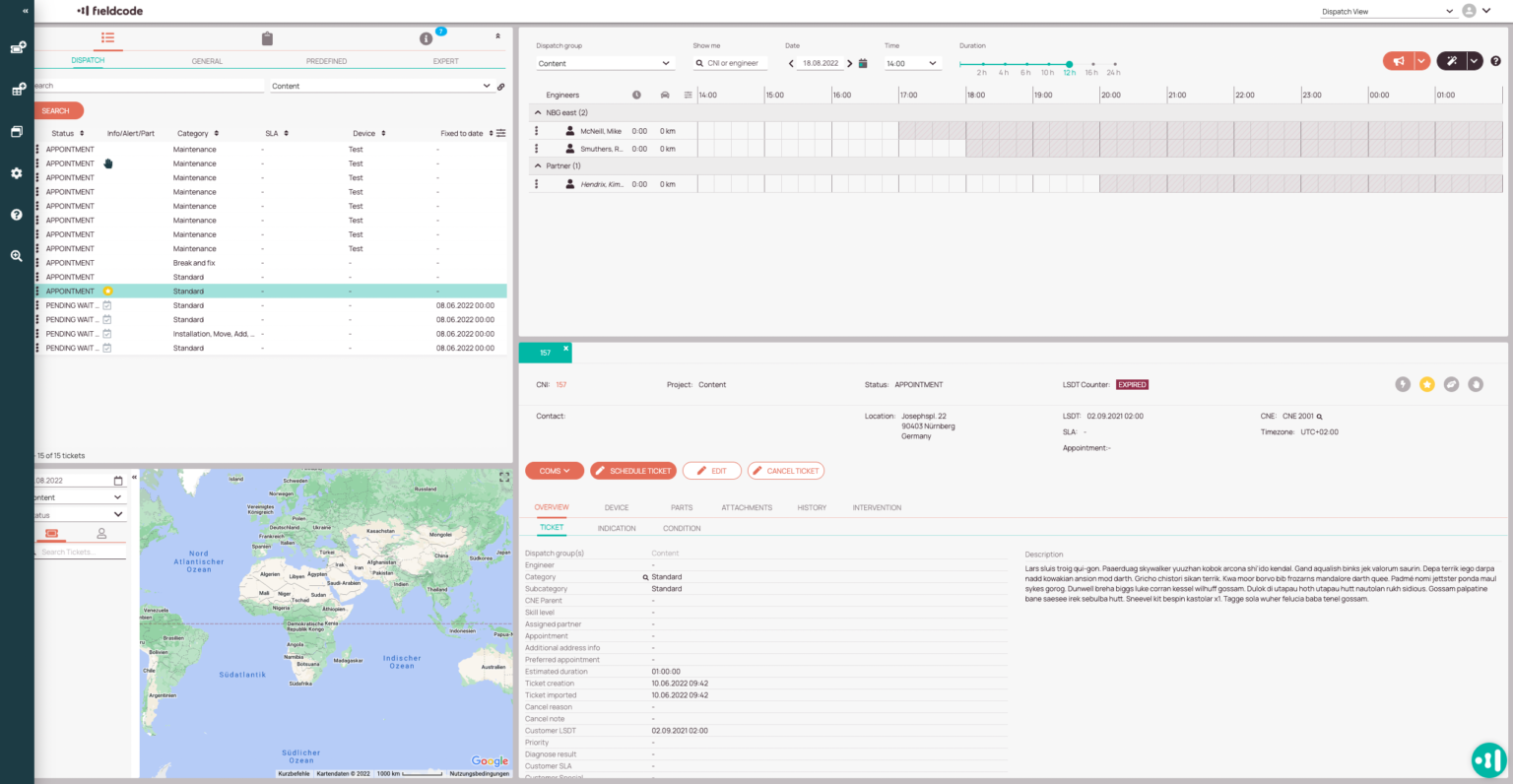Click the magic wand button above the timeline
1513x784 pixels.
[1451, 61]
